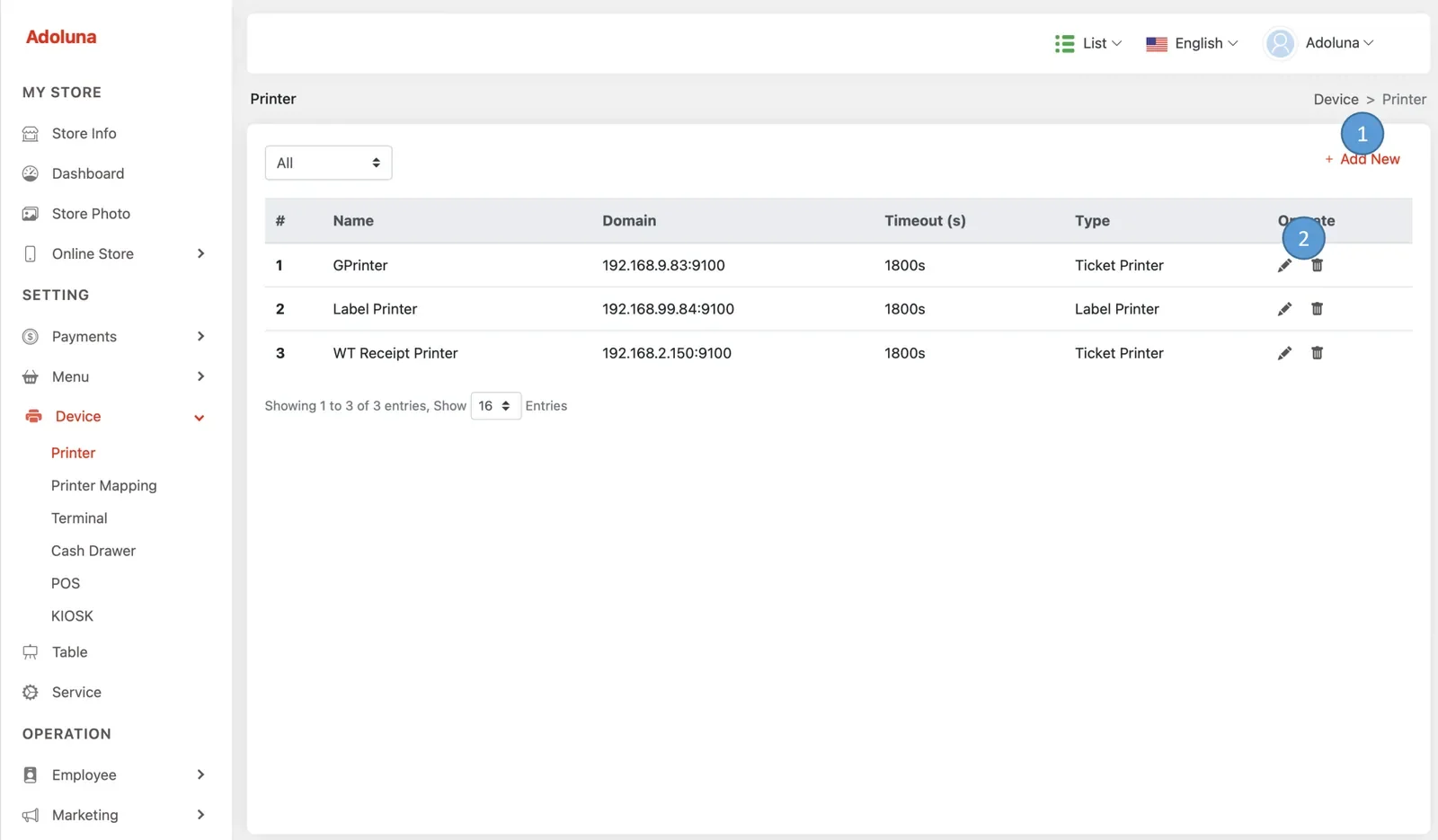
Task: Click the Store Photo image icon
Action: click(31, 214)
